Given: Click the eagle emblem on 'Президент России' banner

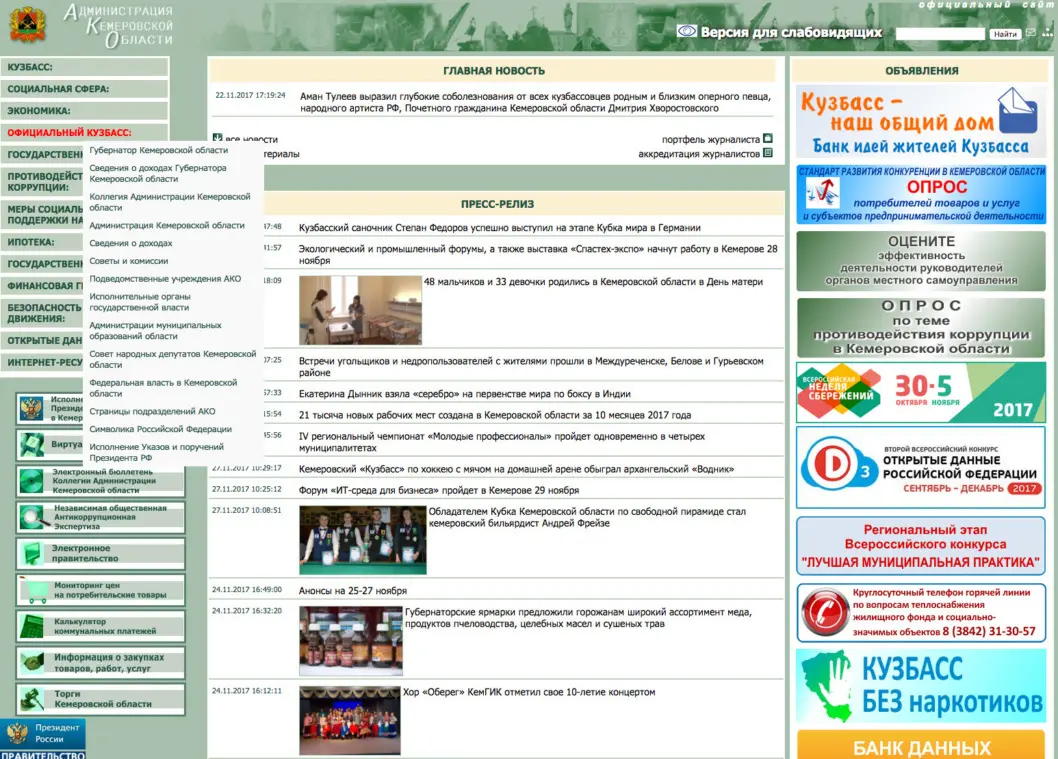Looking at the screenshot, I should coord(17,733).
